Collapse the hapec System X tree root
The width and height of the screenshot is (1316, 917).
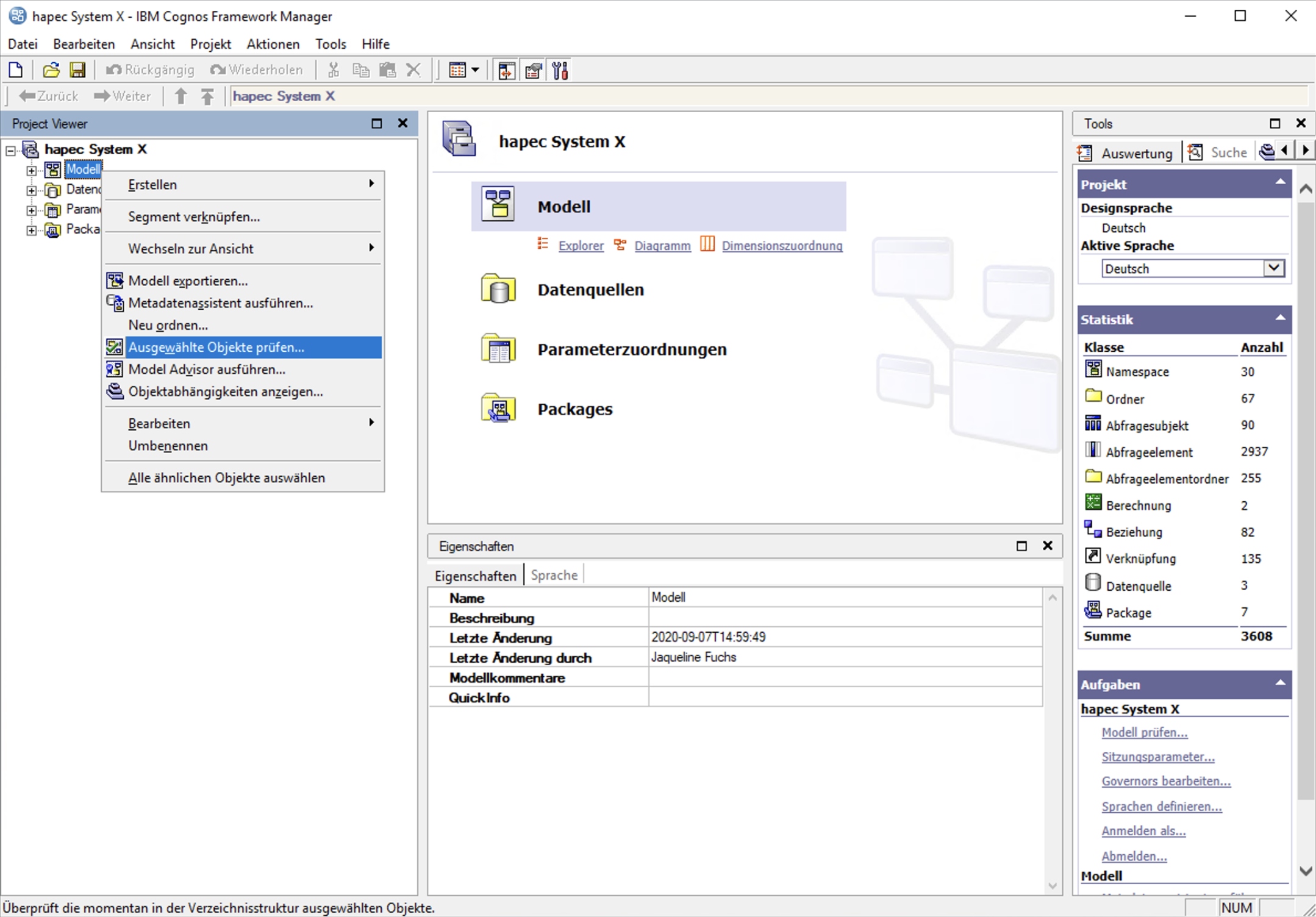(x=10, y=150)
